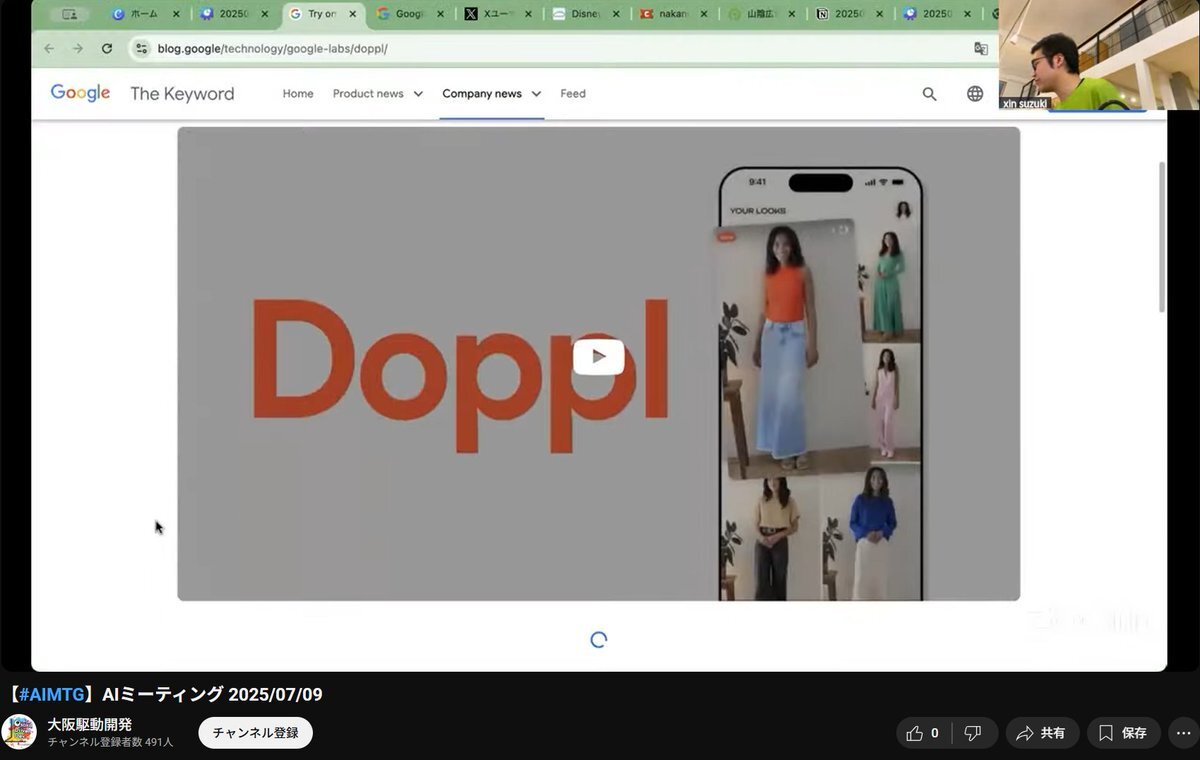This screenshot has width=1200, height=760.
Task: Click the チャンネル登録 subscribe button
Action: click(x=256, y=733)
